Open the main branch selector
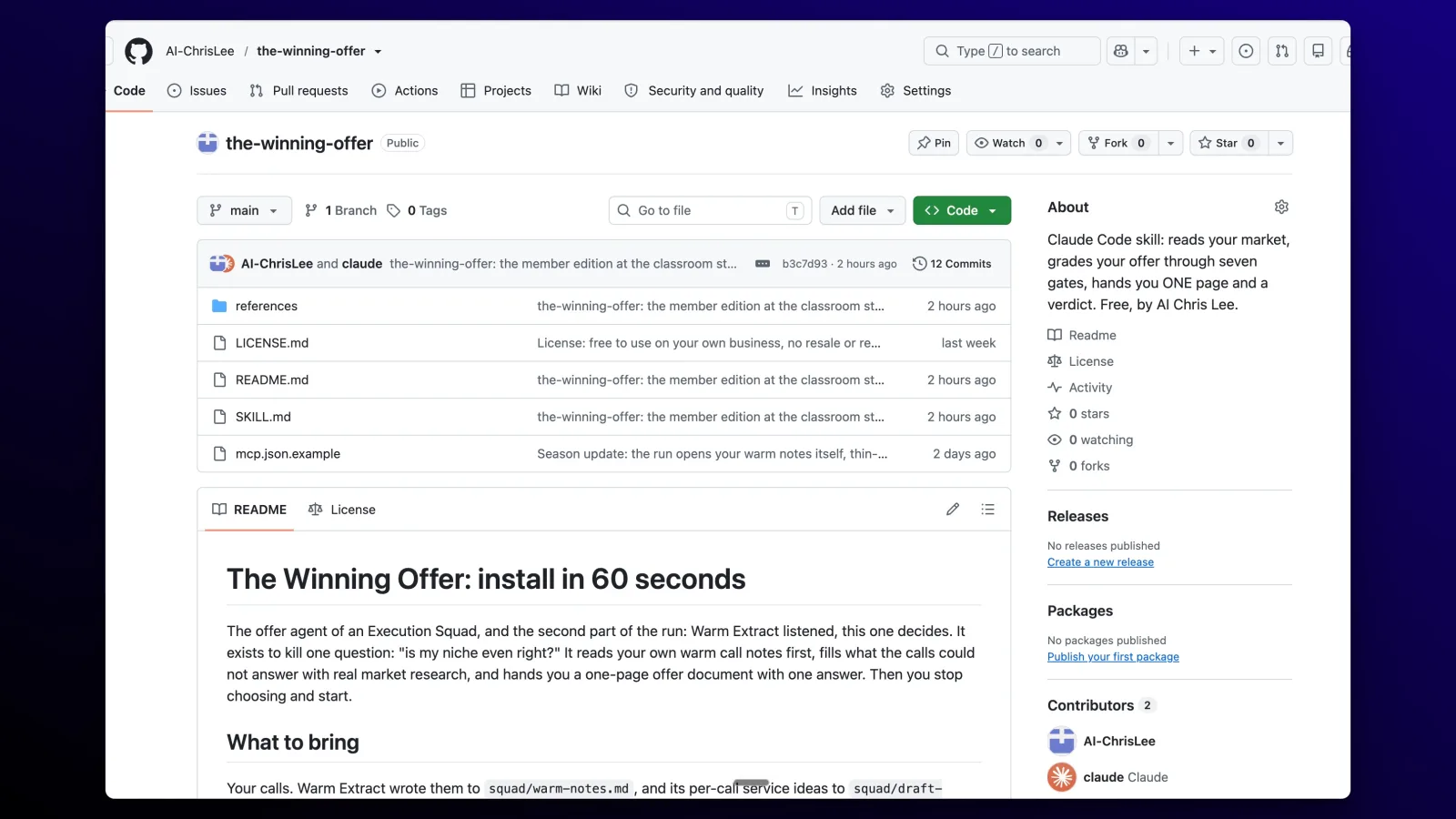 click(244, 210)
